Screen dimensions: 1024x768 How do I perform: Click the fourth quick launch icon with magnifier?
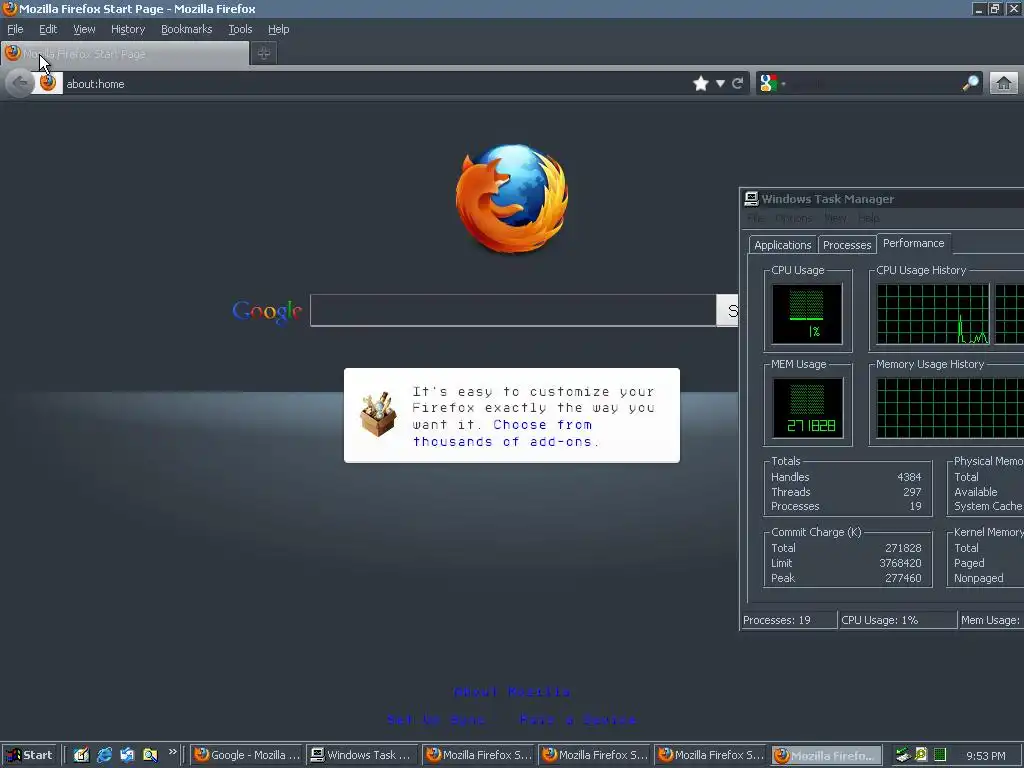coord(150,755)
